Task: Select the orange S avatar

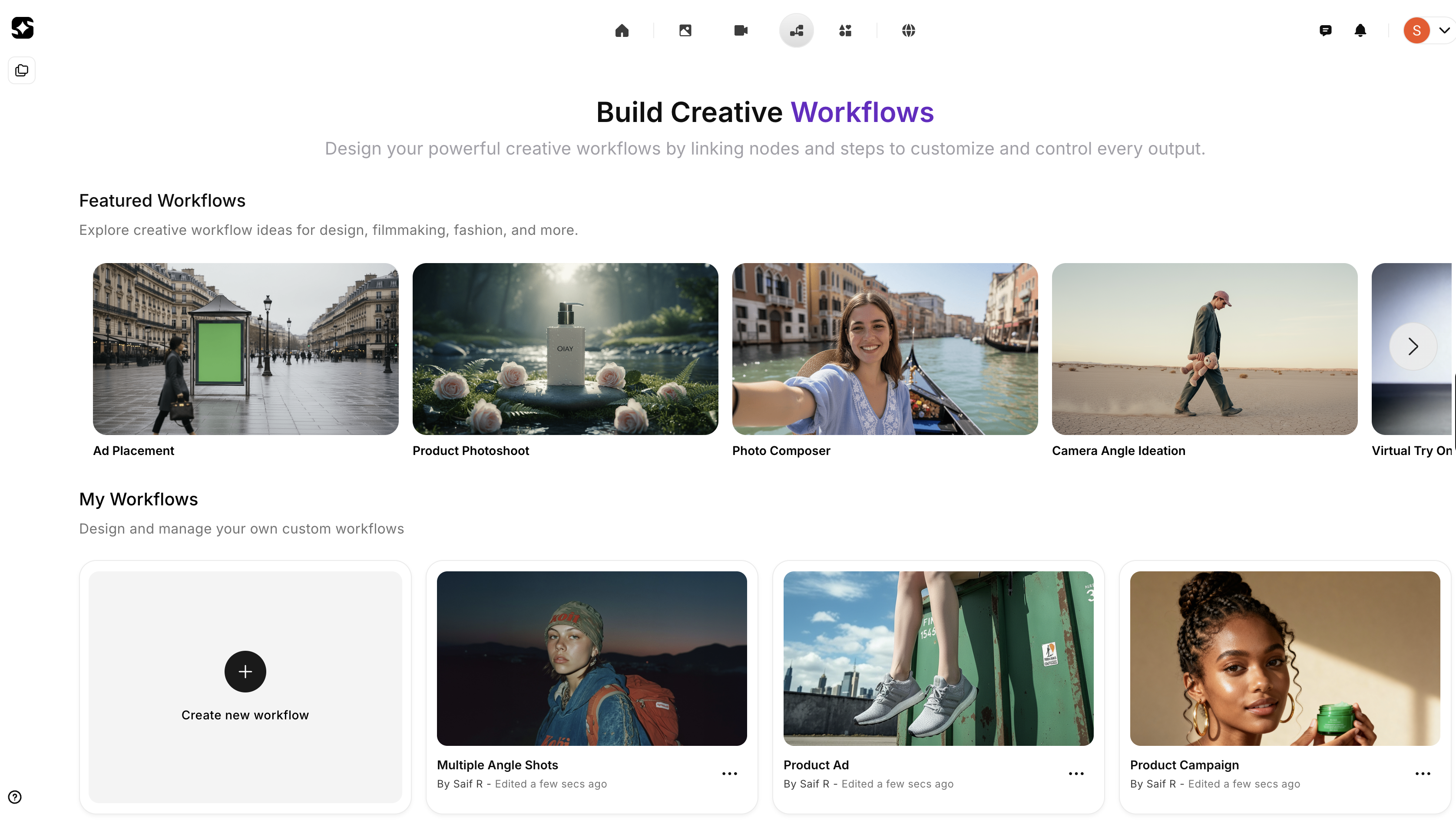Action: click(1417, 30)
